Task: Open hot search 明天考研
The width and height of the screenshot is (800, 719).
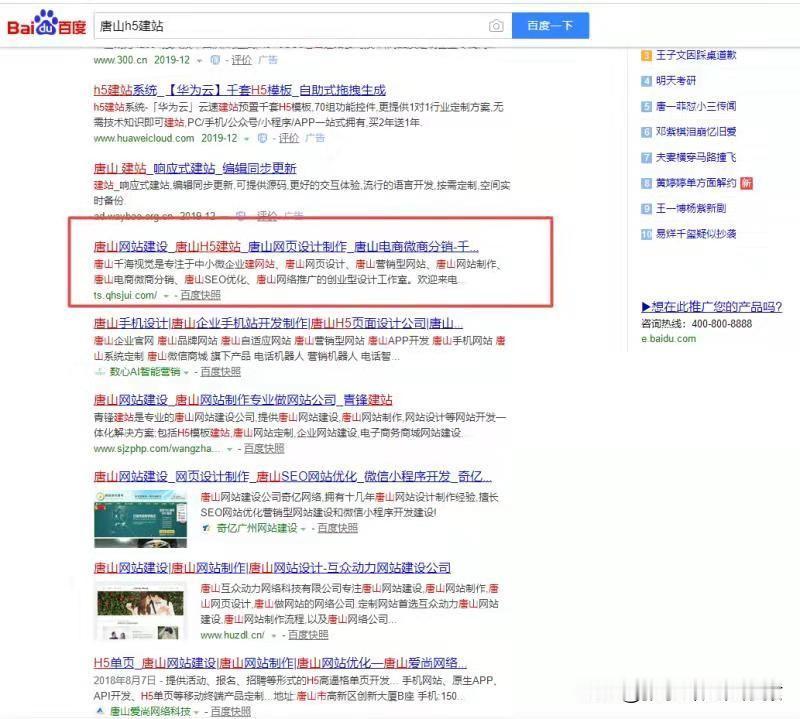Action: (676, 80)
